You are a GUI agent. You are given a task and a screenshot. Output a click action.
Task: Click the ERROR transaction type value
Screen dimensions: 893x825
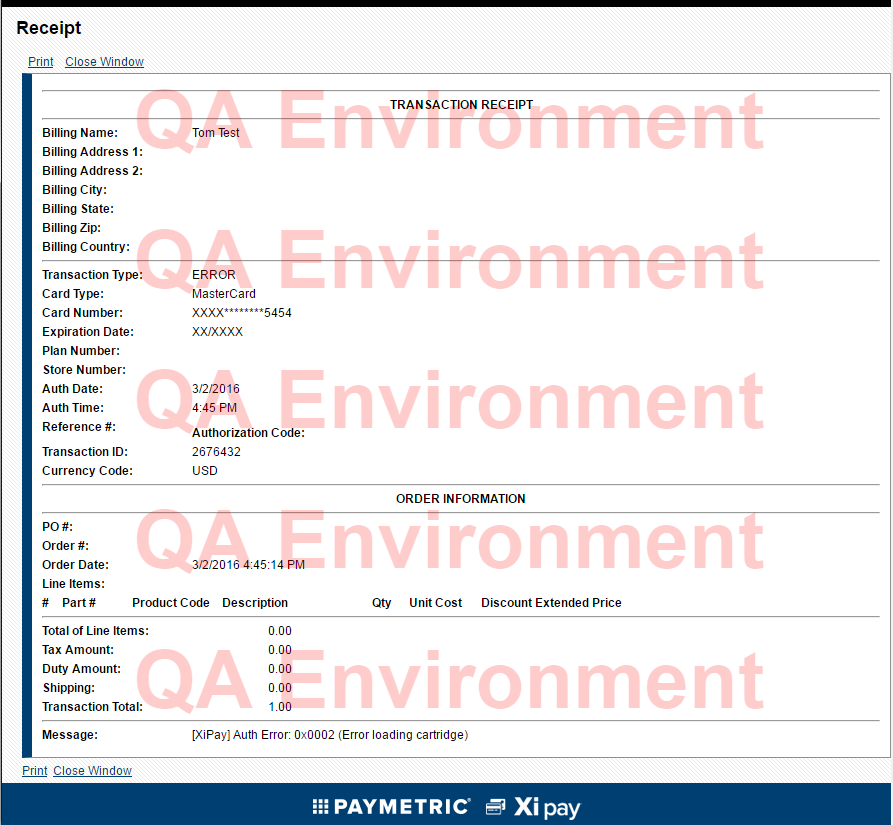click(x=214, y=275)
